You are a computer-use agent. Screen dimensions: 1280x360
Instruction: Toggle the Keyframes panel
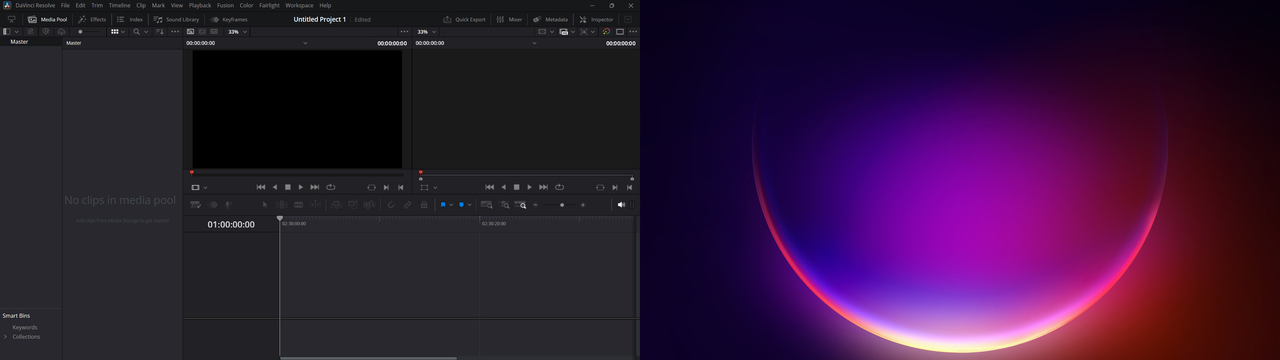[229, 19]
